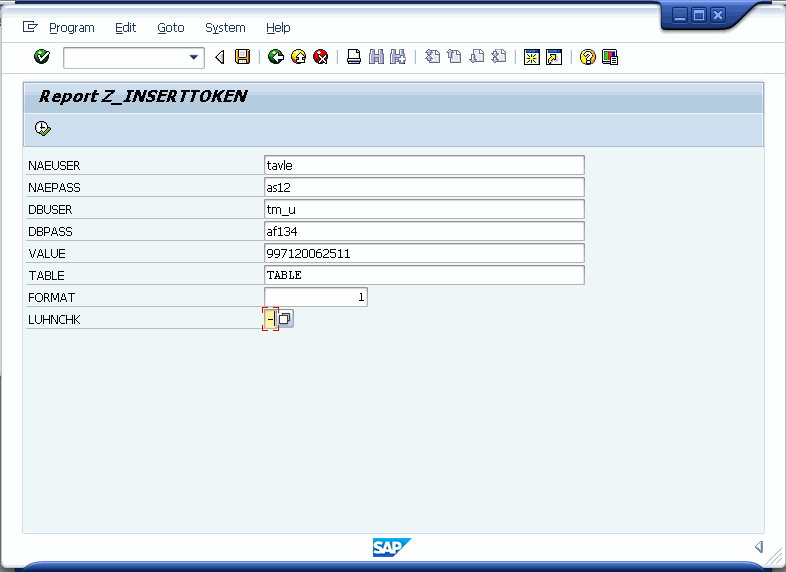Go to First Page icon

click(x=432, y=57)
